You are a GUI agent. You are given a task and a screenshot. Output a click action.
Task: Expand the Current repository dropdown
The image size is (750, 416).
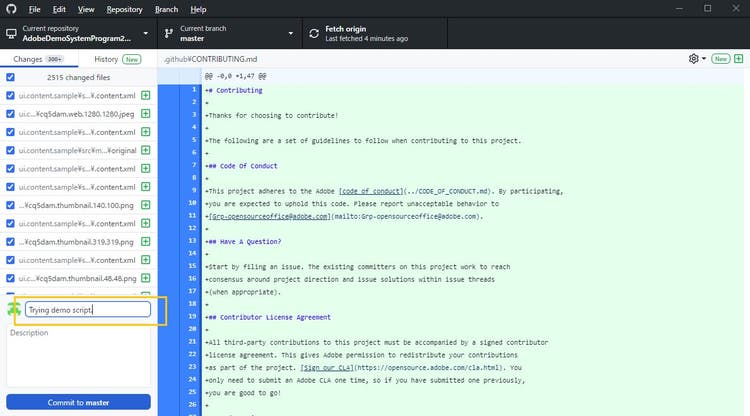(78, 34)
